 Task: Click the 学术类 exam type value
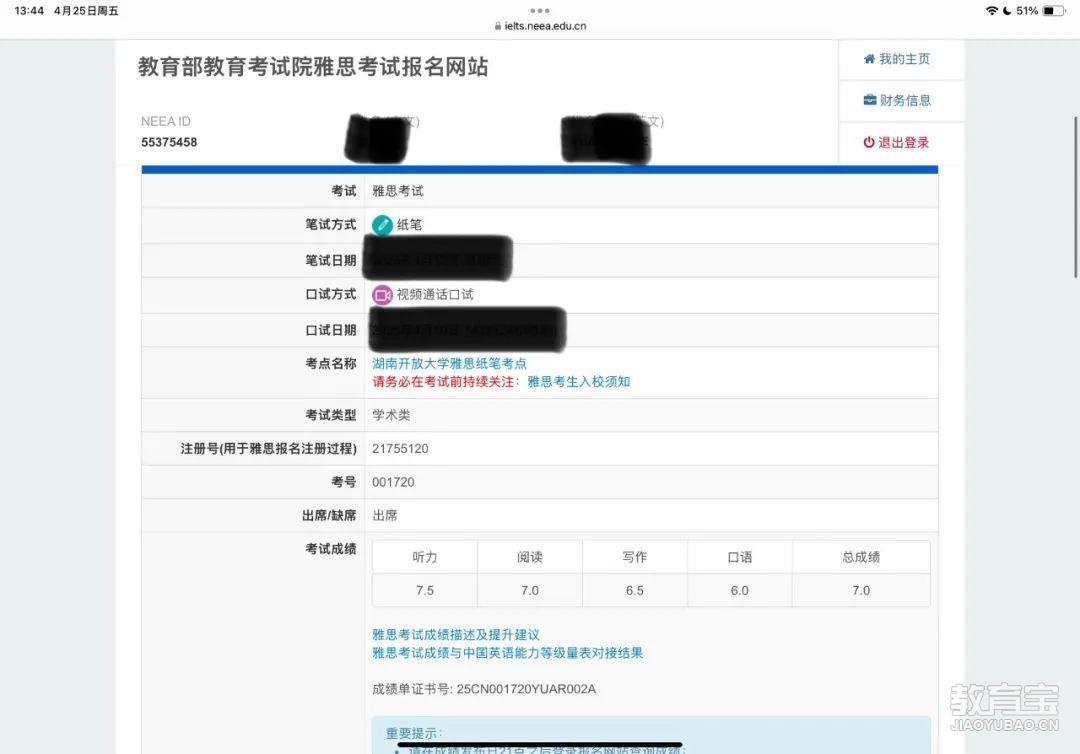(x=391, y=415)
